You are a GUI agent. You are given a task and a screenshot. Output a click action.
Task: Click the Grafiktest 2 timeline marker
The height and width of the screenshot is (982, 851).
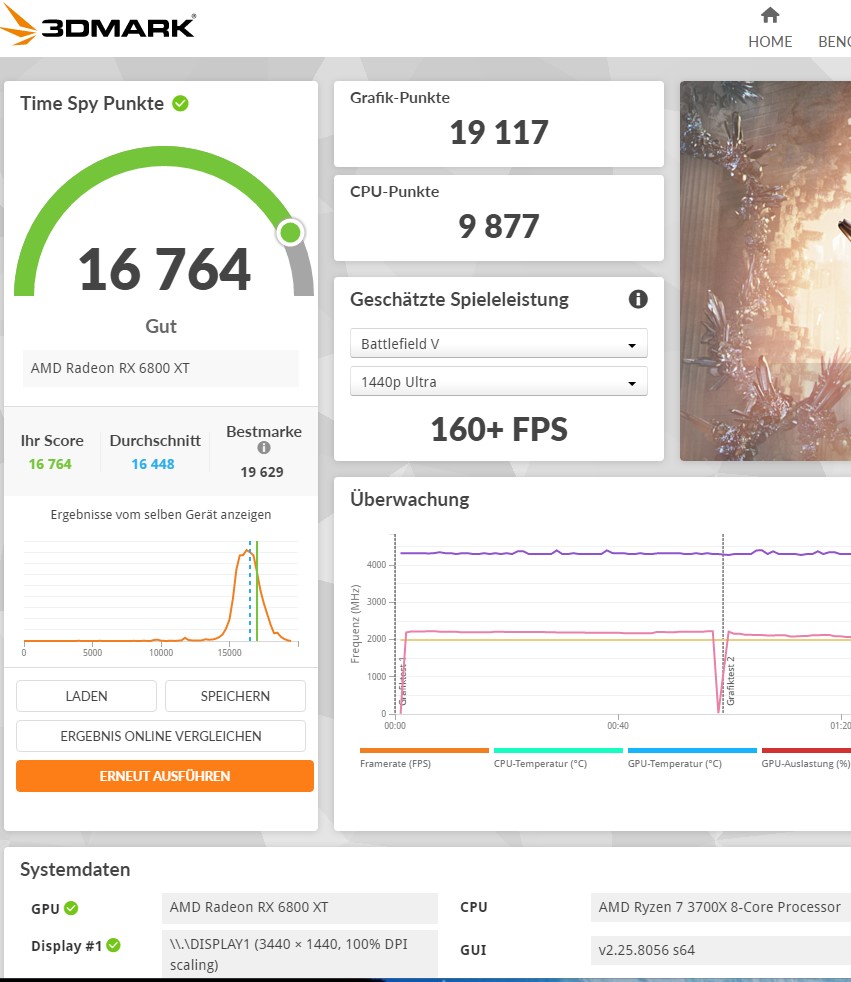coord(730,681)
